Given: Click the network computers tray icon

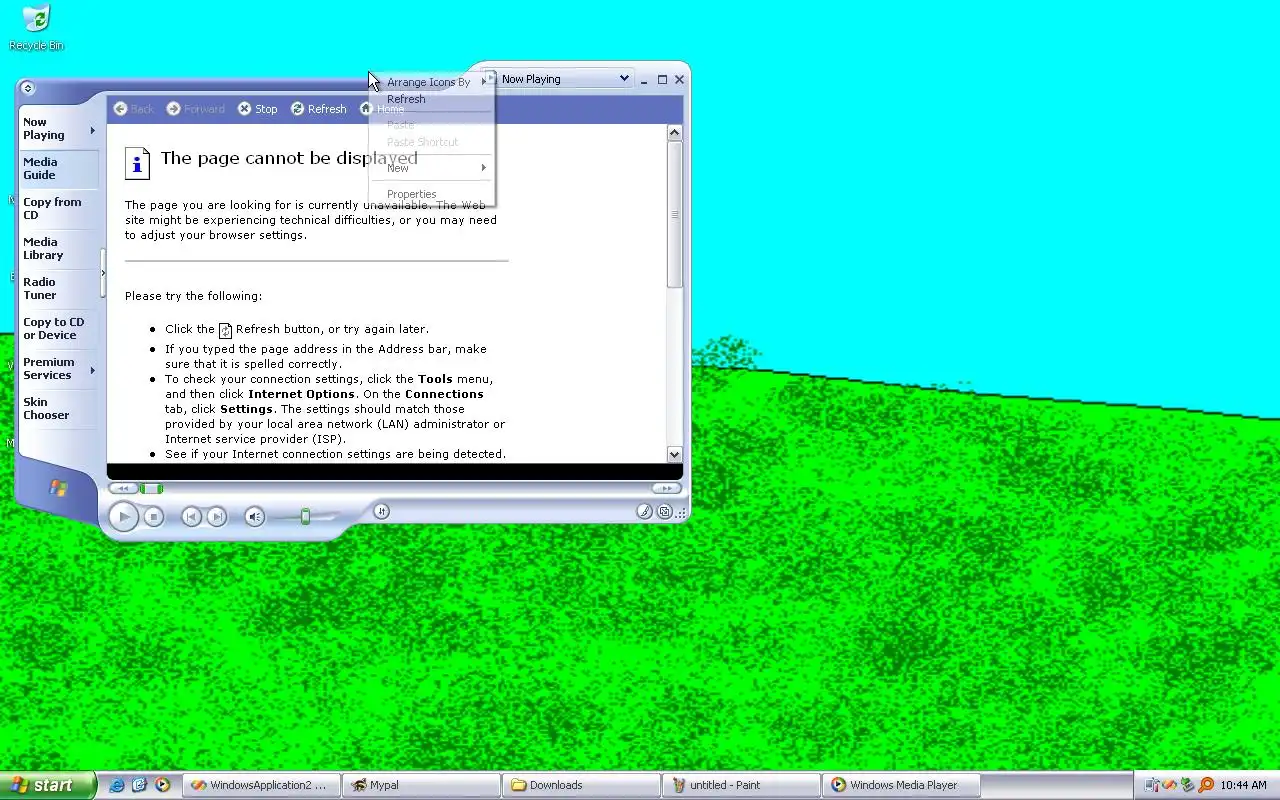Looking at the screenshot, I should point(1152,785).
